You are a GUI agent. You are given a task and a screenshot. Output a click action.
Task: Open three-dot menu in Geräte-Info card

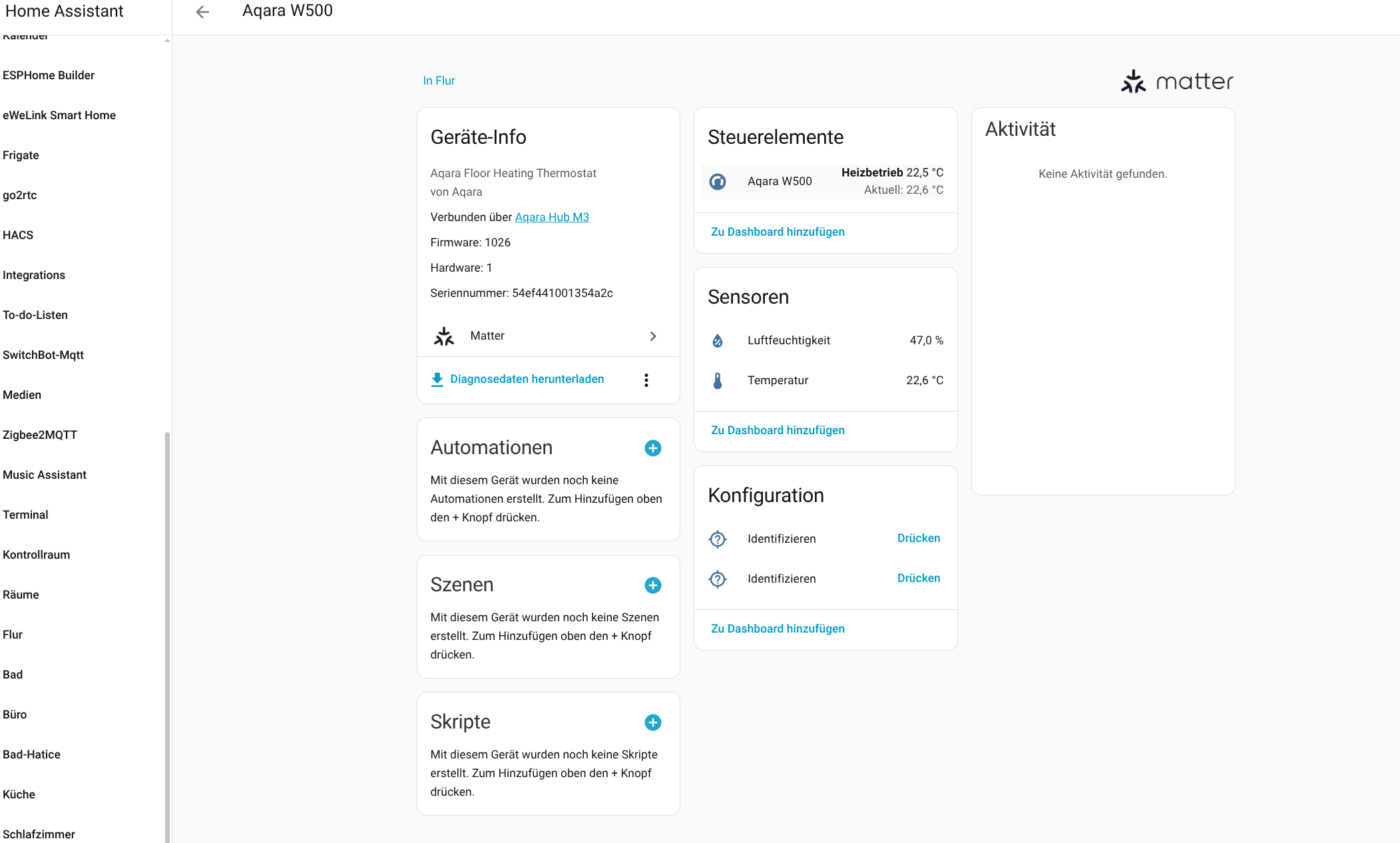point(646,380)
